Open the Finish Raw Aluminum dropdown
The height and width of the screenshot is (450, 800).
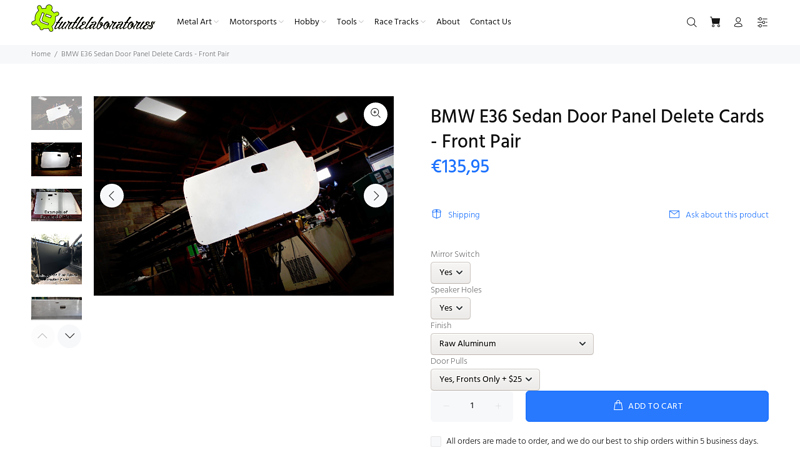coord(512,344)
